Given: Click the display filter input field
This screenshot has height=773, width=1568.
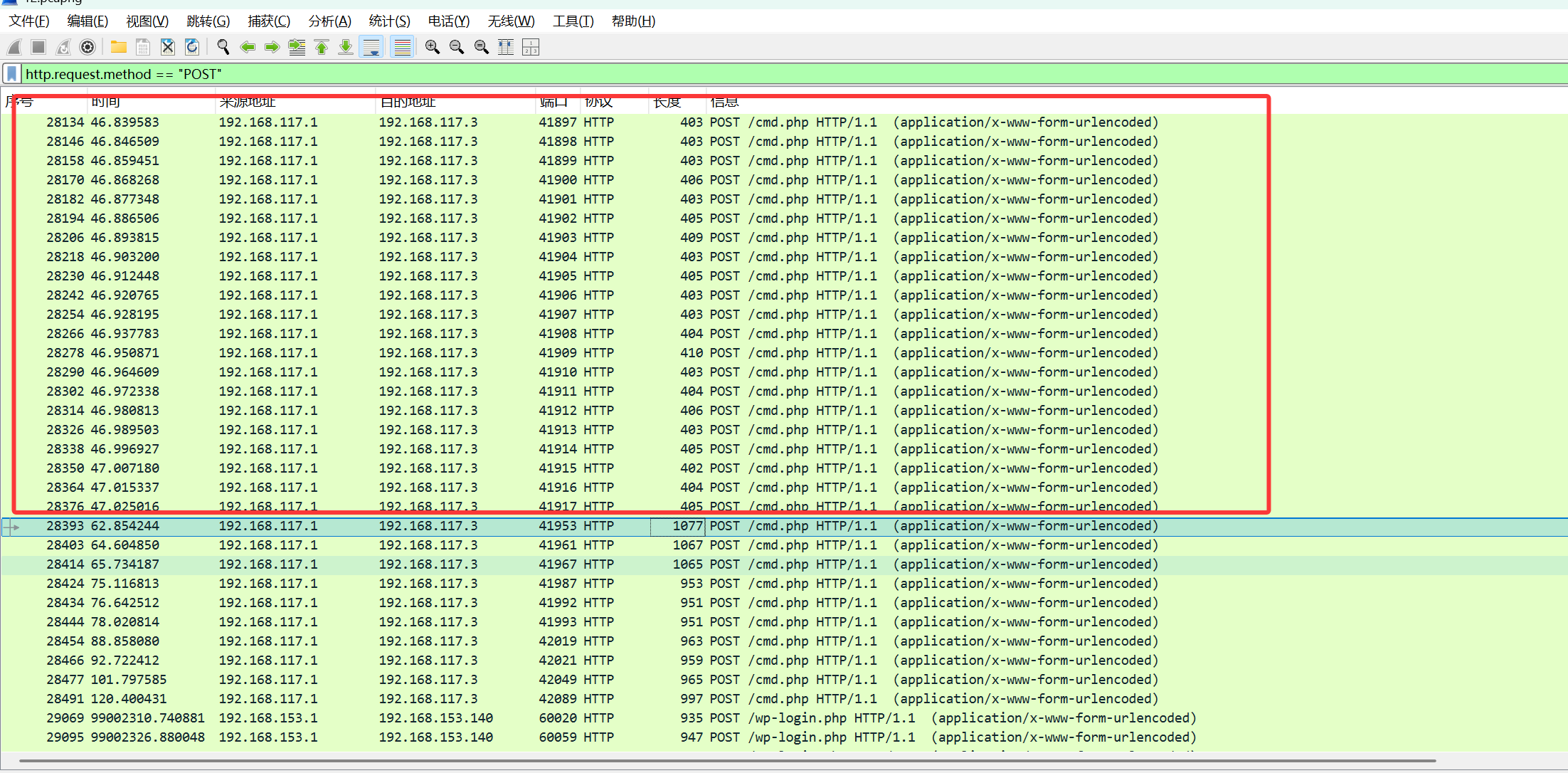Looking at the screenshot, I should pos(711,74).
